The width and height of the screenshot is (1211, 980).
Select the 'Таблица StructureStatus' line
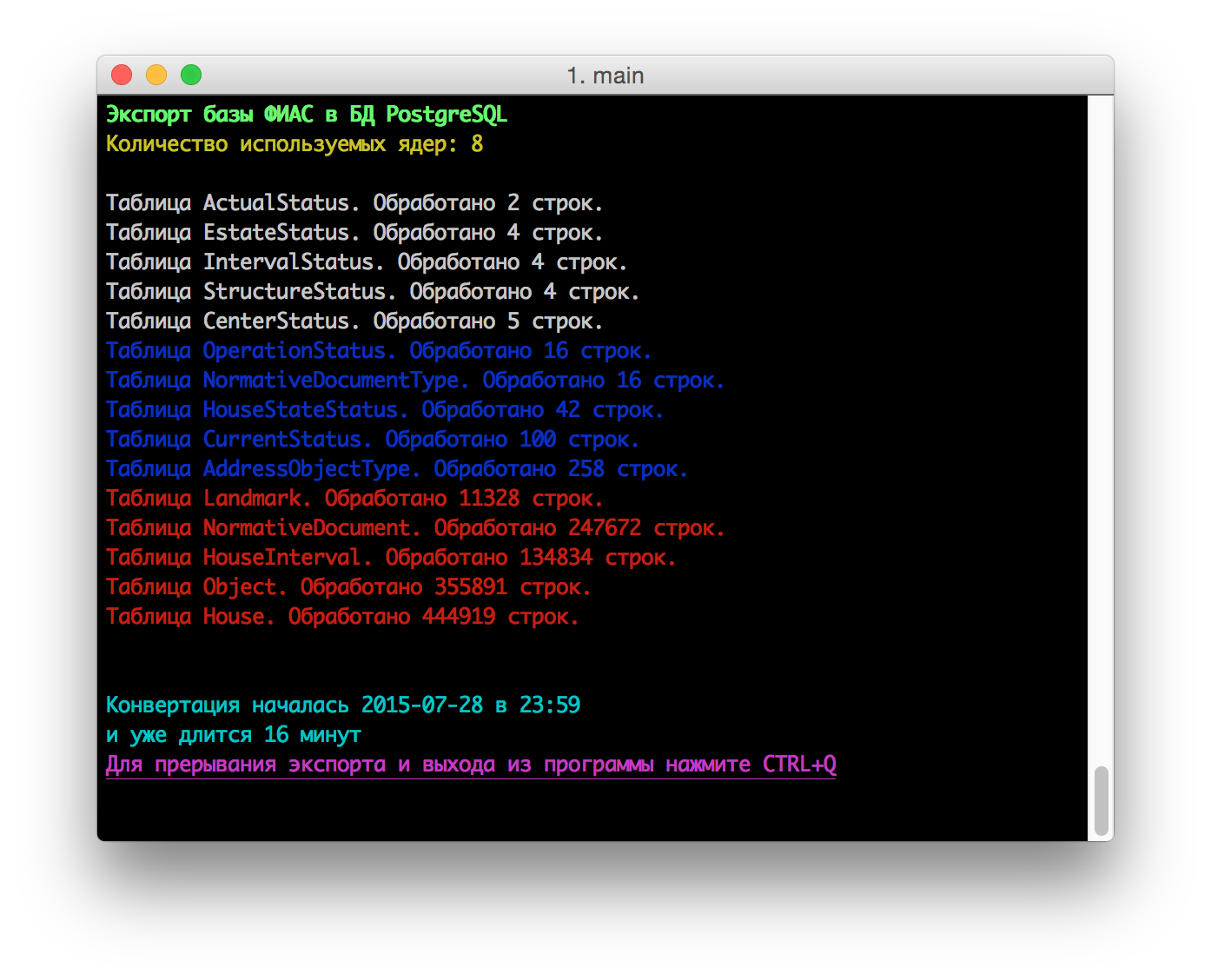373,292
